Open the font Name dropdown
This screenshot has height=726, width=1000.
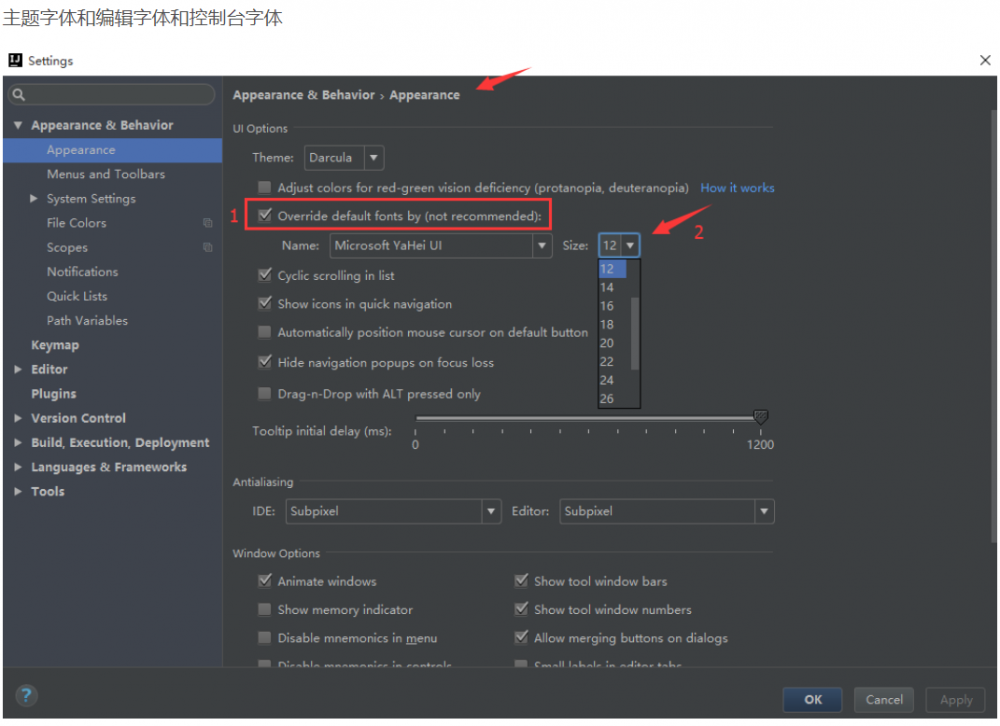(x=540, y=245)
